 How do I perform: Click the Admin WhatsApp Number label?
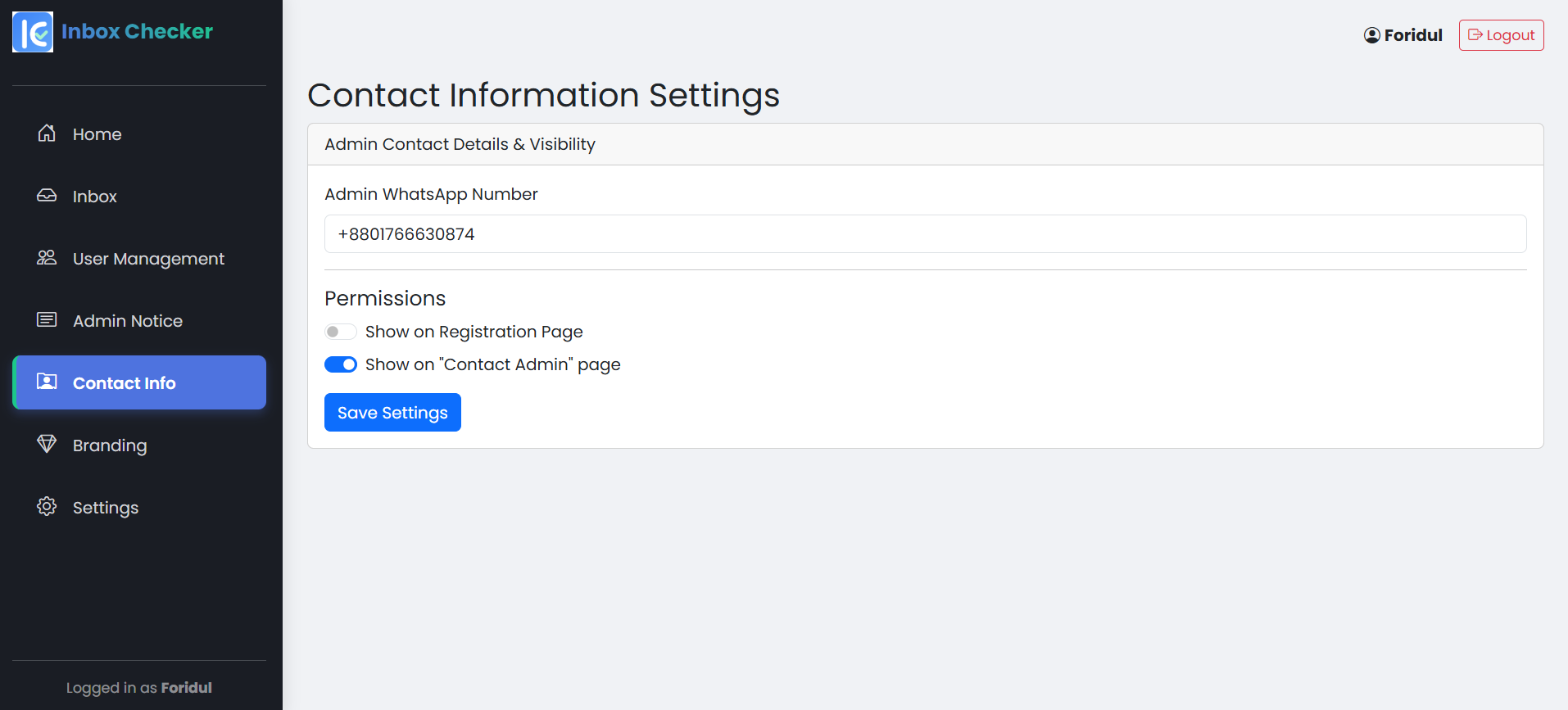point(431,194)
